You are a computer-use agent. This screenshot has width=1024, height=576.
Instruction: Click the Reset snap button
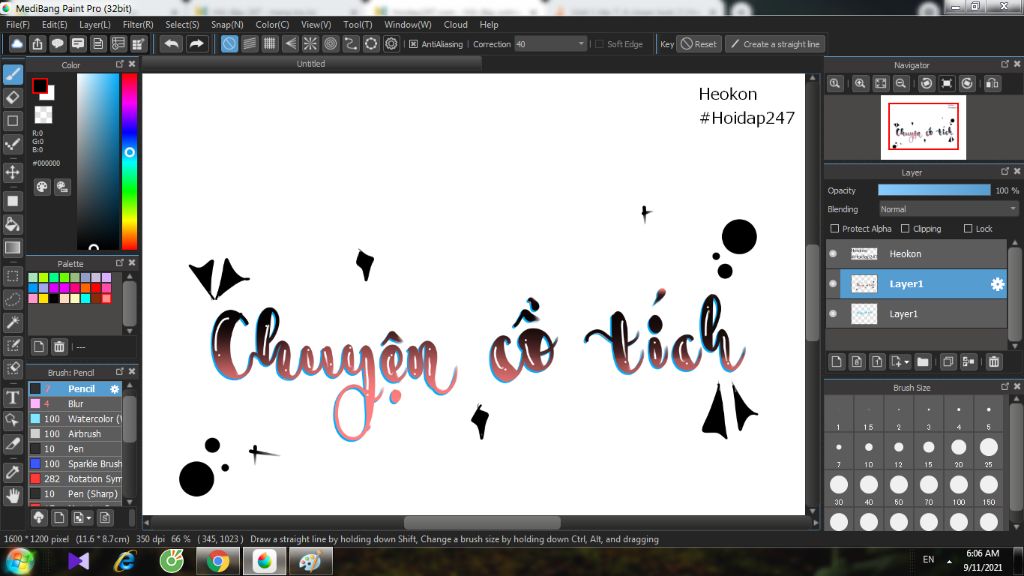tap(699, 44)
